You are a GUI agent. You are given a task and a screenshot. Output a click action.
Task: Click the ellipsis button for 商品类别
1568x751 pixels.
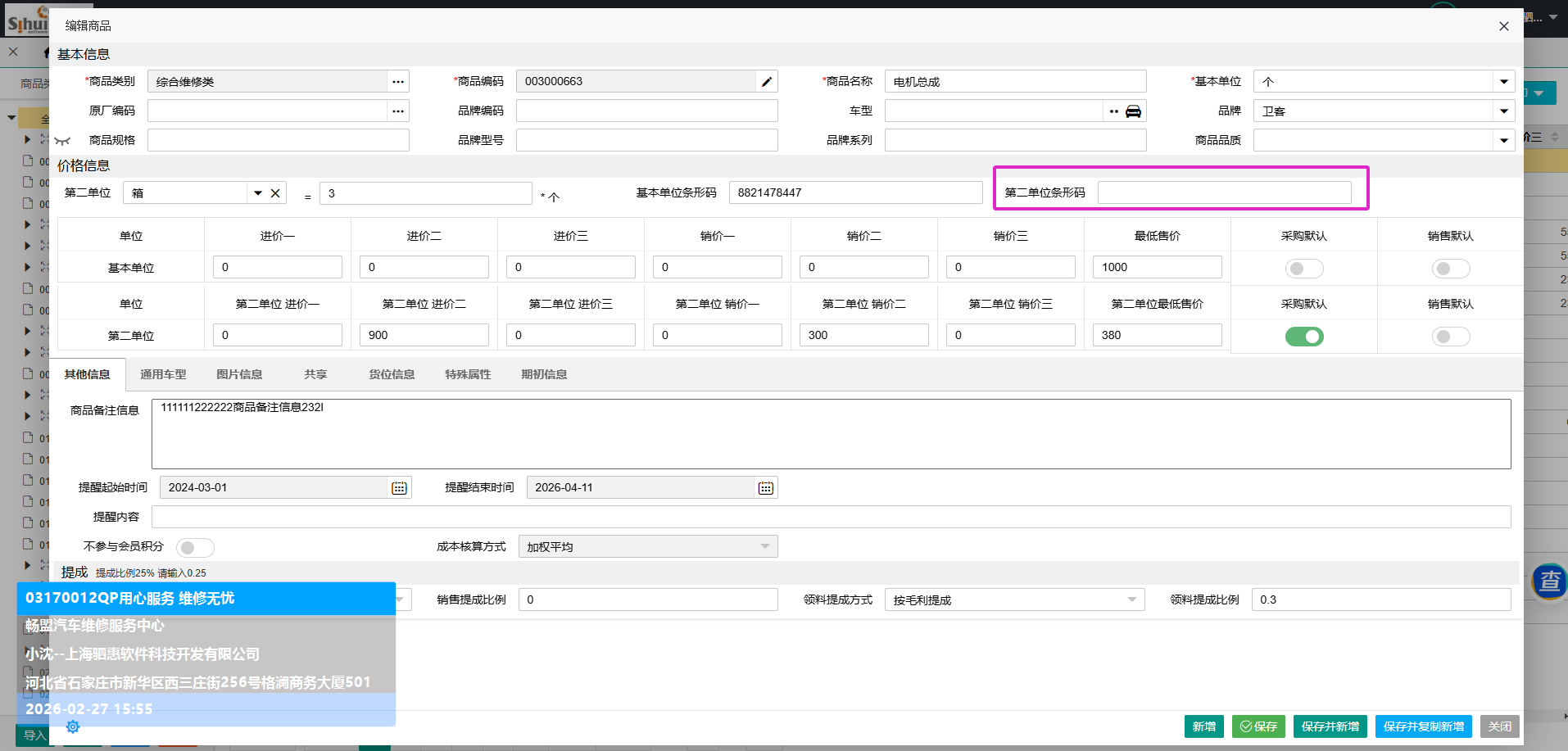(398, 82)
